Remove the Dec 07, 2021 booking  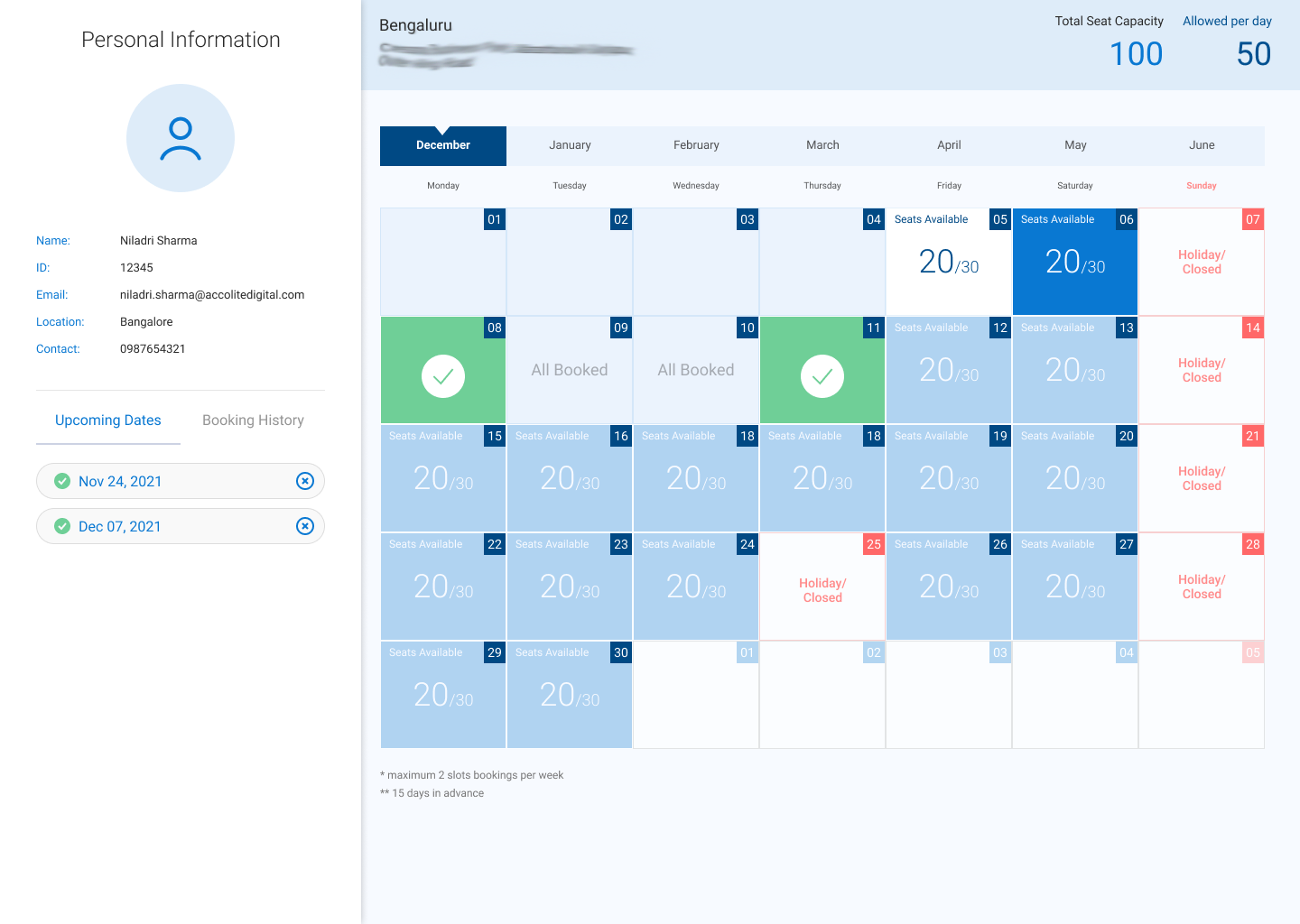[x=305, y=526]
